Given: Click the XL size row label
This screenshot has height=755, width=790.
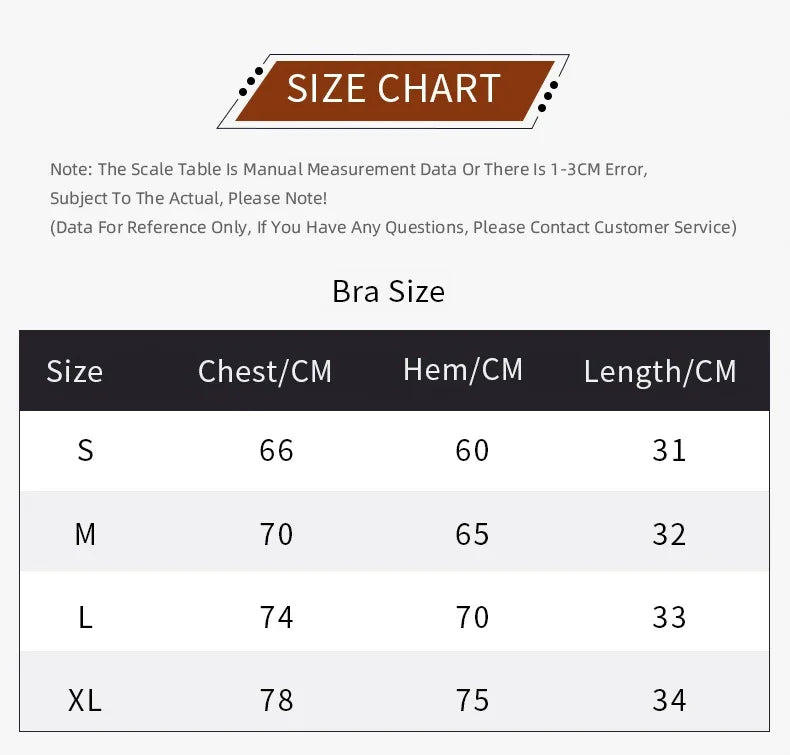Looking at the screenshot, I should pyautogui.click(x=85, y=700).
